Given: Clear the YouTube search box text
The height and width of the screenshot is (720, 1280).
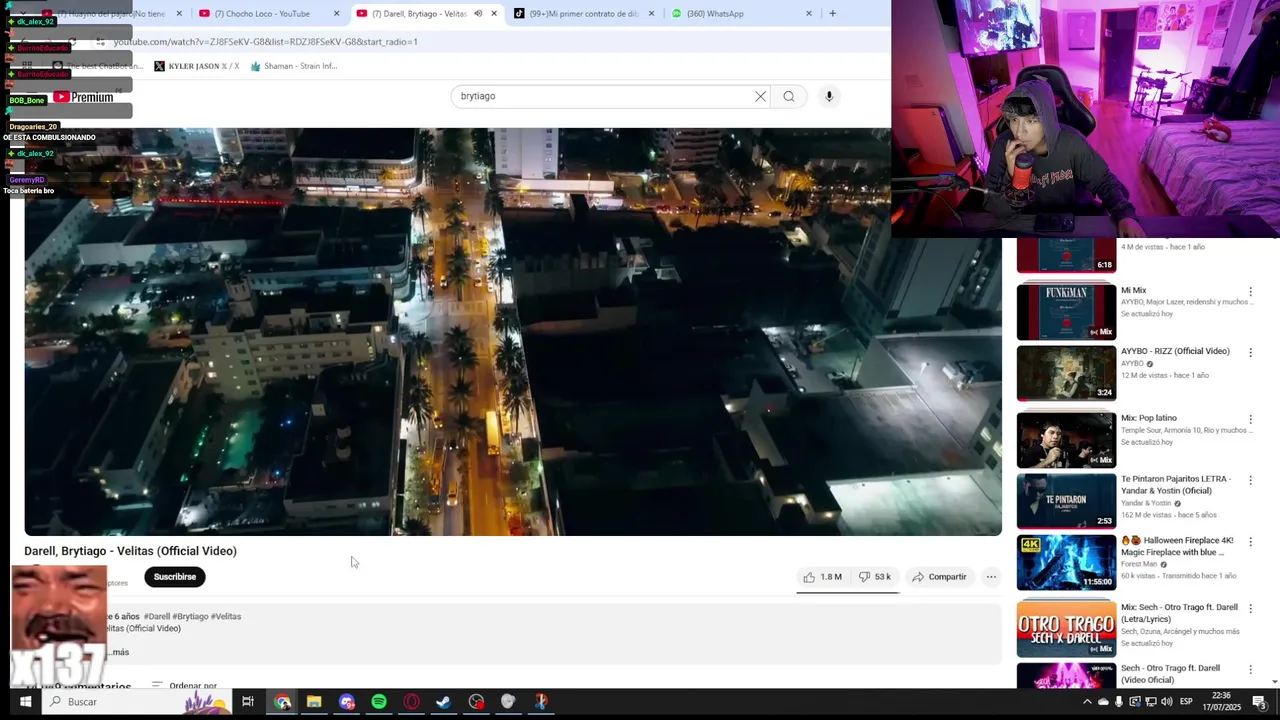Looking at the screenshot, I should [x=760, y=96].
